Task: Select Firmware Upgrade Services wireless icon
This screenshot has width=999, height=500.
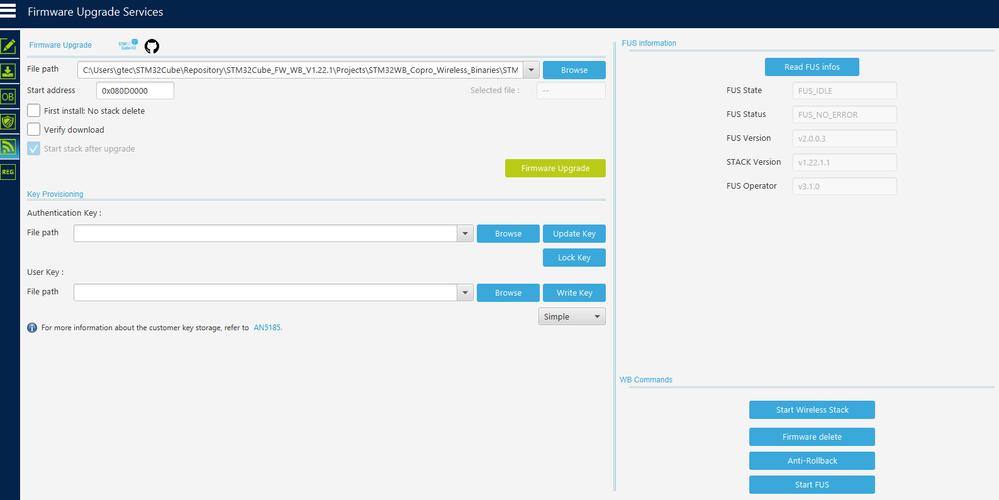Action: [x=8, y=147]
